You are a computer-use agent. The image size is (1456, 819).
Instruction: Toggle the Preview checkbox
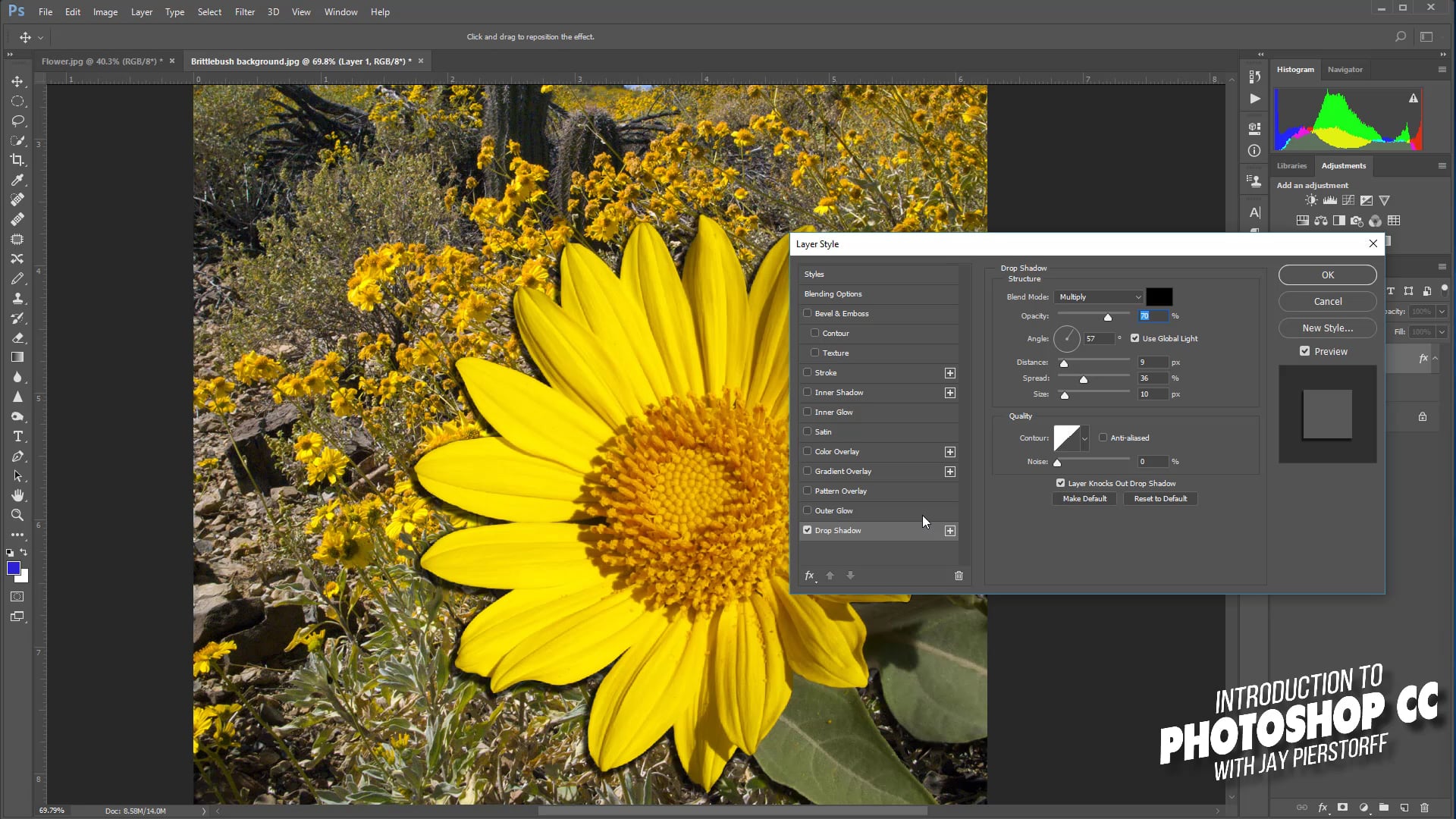click(x=1304, y=351)
